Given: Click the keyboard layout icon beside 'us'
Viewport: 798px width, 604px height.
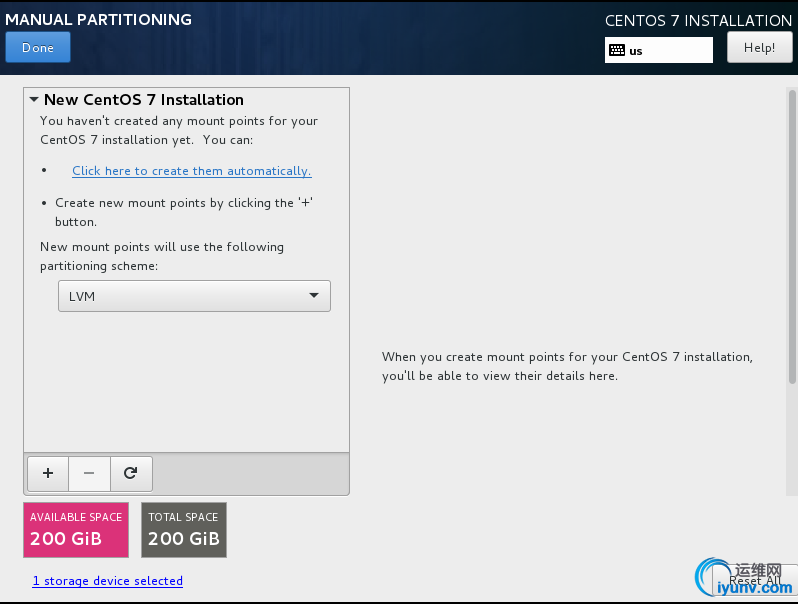Looking at the screenshot, I should click(617, 50).
